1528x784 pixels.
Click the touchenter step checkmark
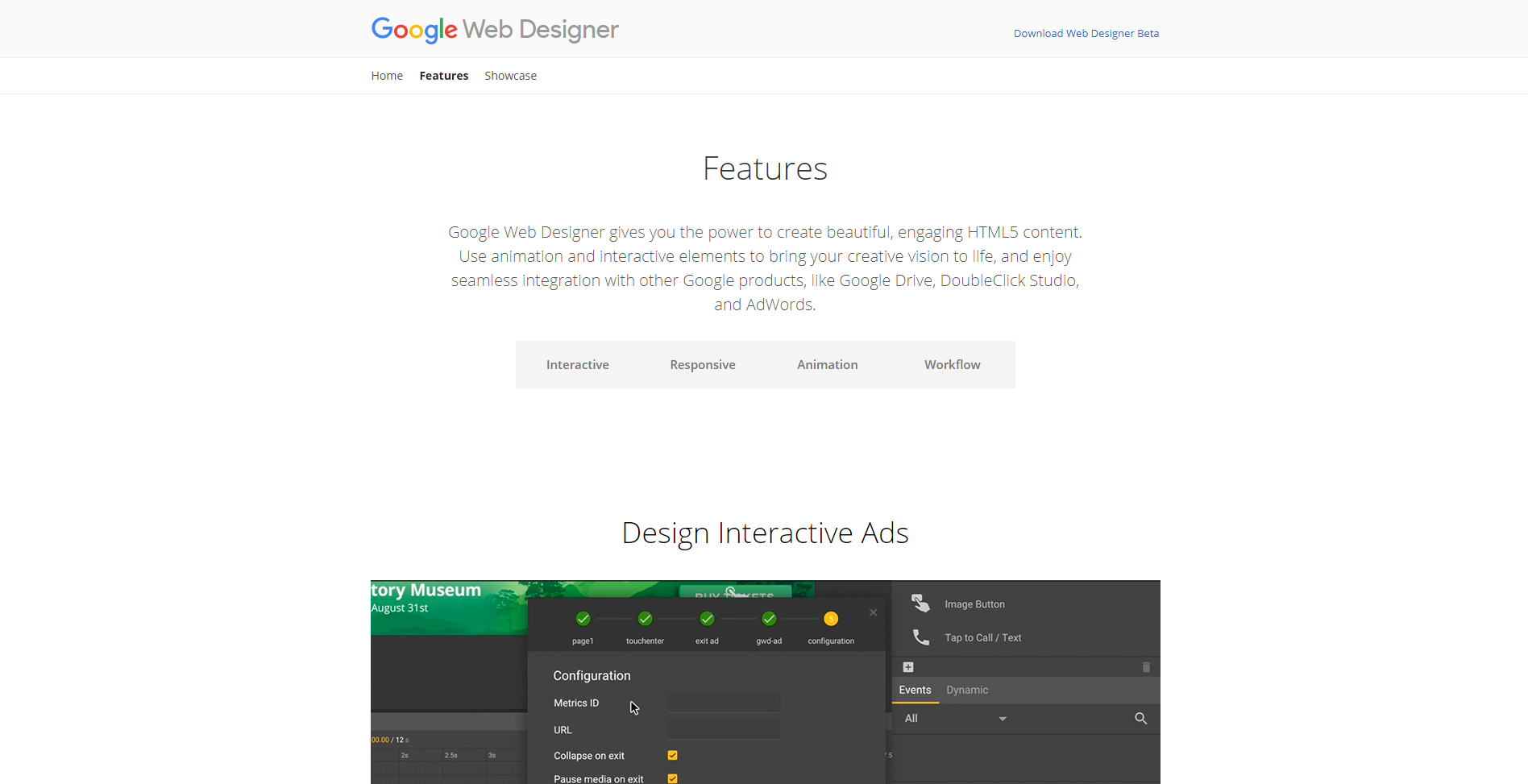[645, 619]
